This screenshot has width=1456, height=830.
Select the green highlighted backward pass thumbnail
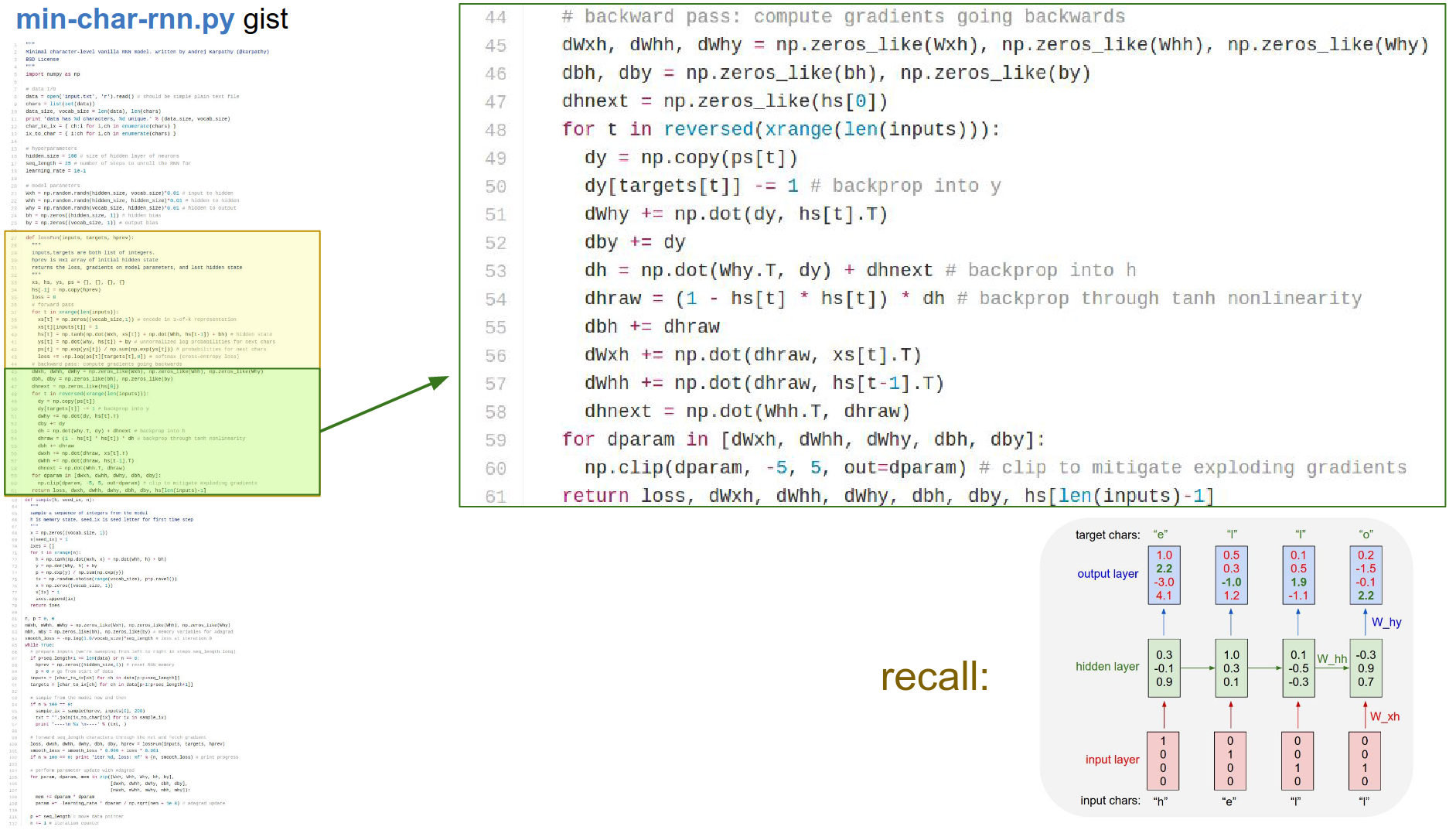[162, 431]
